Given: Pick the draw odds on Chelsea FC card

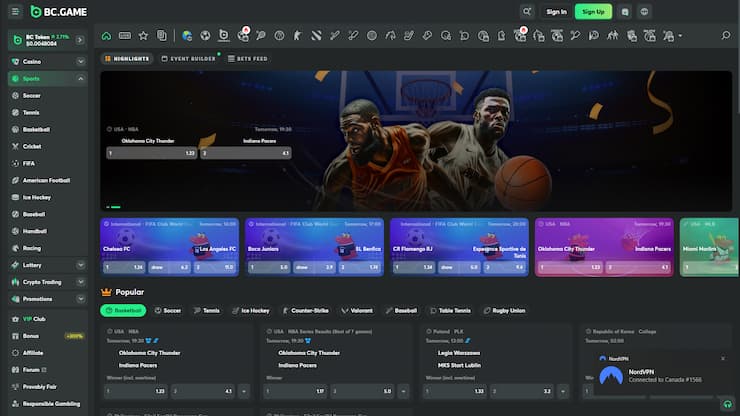Looking at the screenshot, I should coord(169,267).
